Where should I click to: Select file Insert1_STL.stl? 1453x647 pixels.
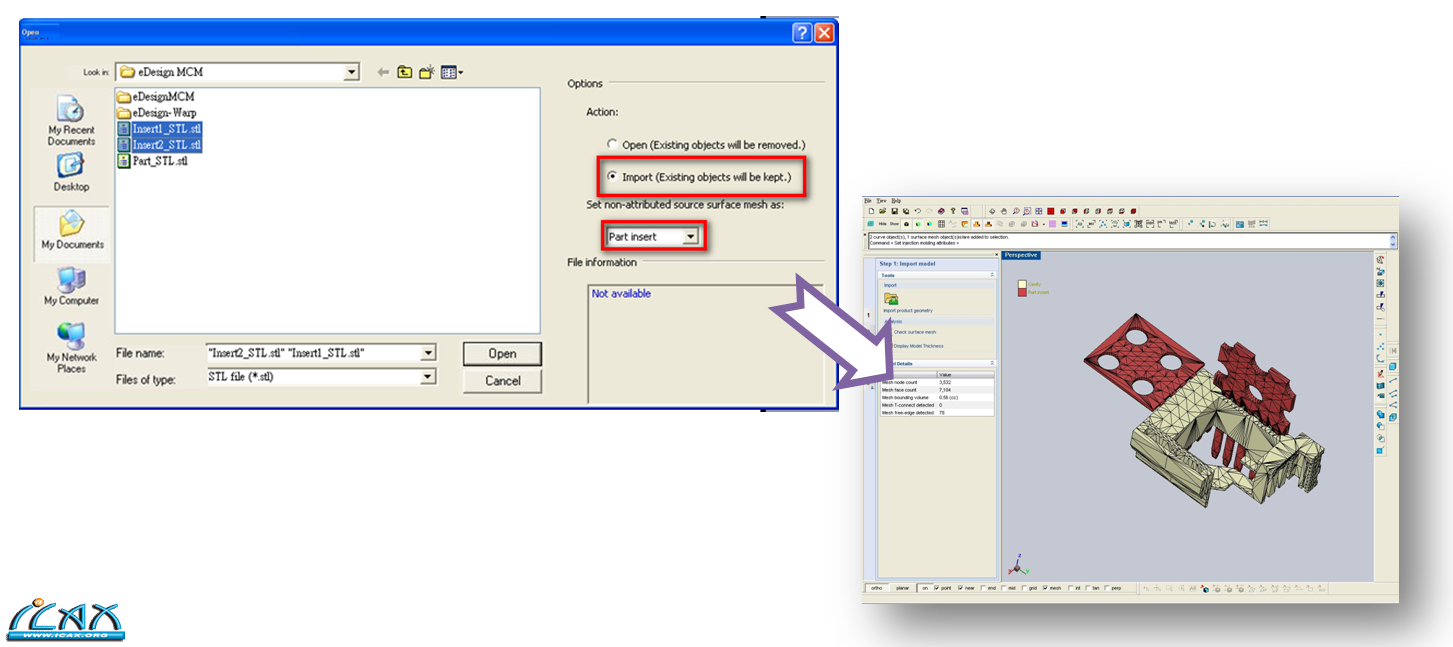(159, 129)
